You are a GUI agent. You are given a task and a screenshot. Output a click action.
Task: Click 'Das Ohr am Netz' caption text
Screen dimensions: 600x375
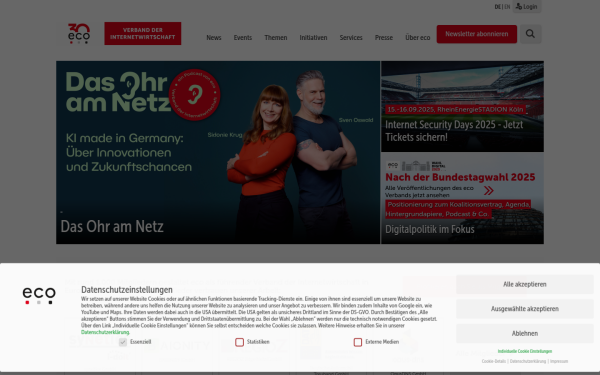point(112,227)
